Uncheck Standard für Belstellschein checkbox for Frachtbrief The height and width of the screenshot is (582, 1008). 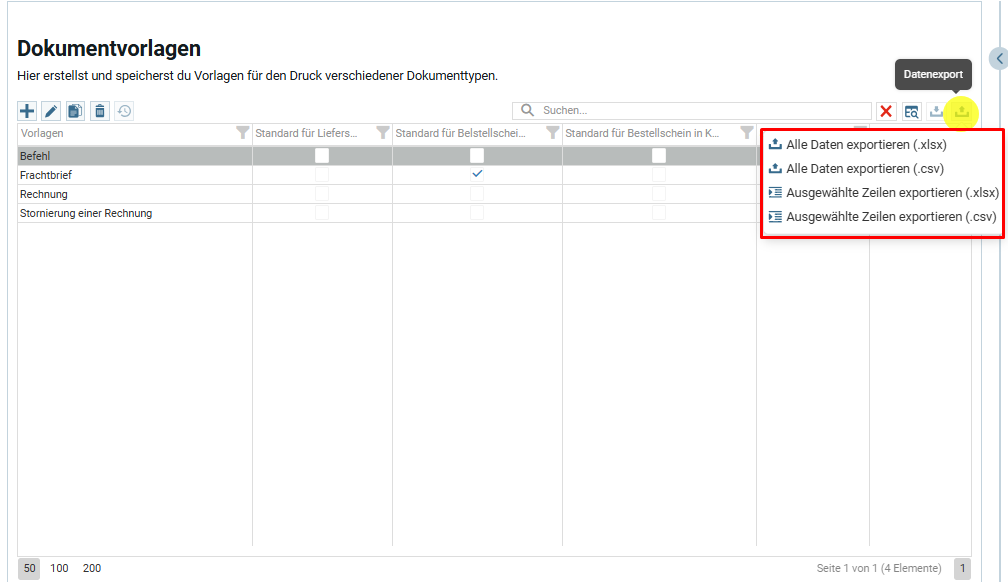[477, 175]
